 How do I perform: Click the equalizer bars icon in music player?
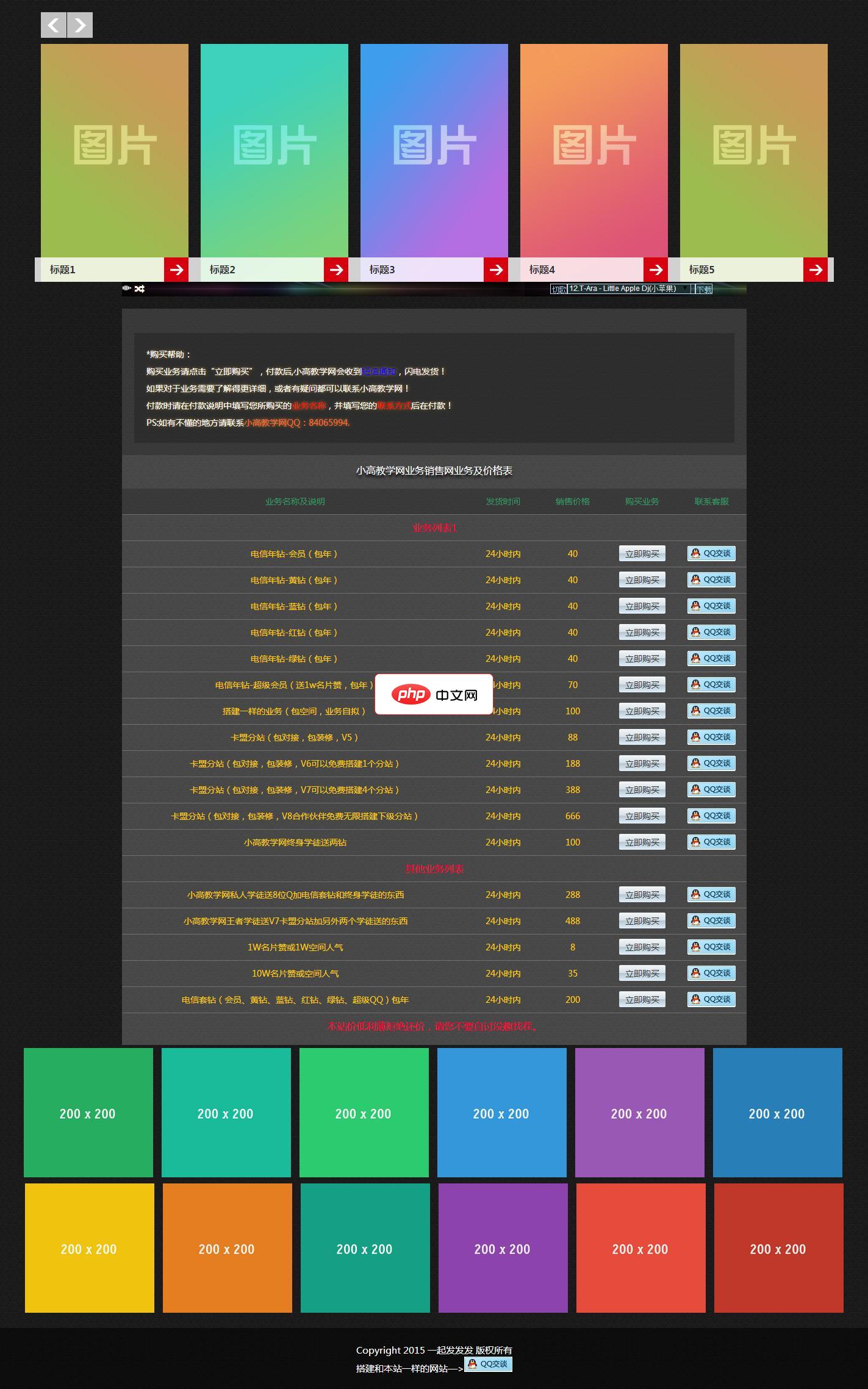[x=127, y=289]
